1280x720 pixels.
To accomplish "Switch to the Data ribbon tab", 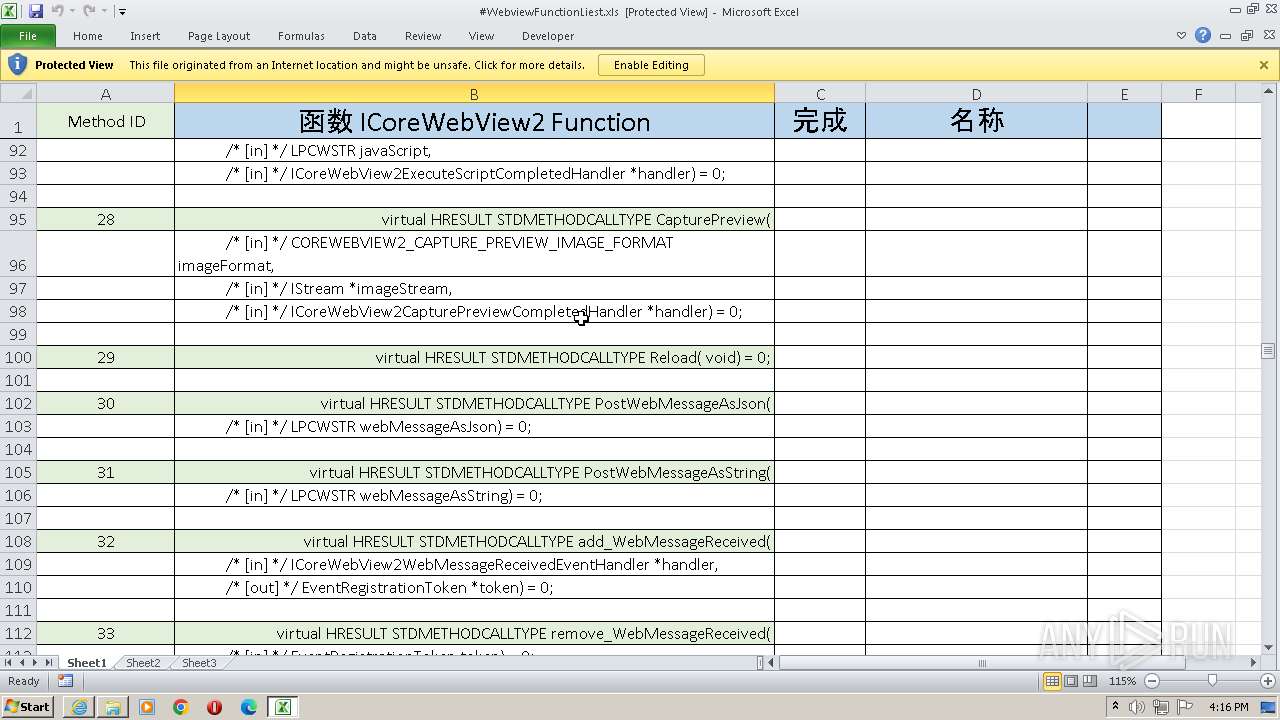I will (365, 36).
